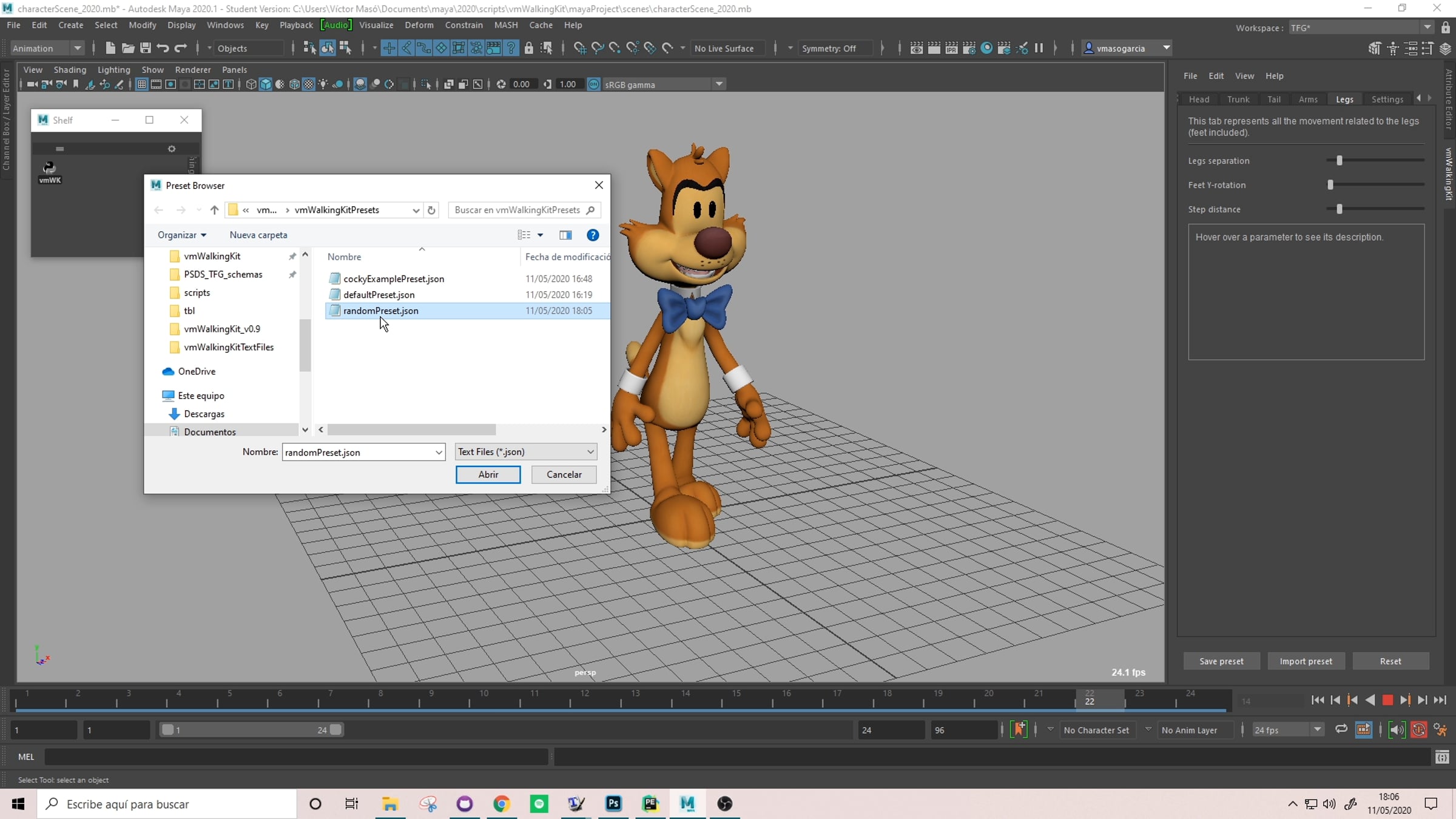Open the 24 fps frame rate dropdown
Viewport: 1456px width, 819px height.
(x=1287, y=730)
